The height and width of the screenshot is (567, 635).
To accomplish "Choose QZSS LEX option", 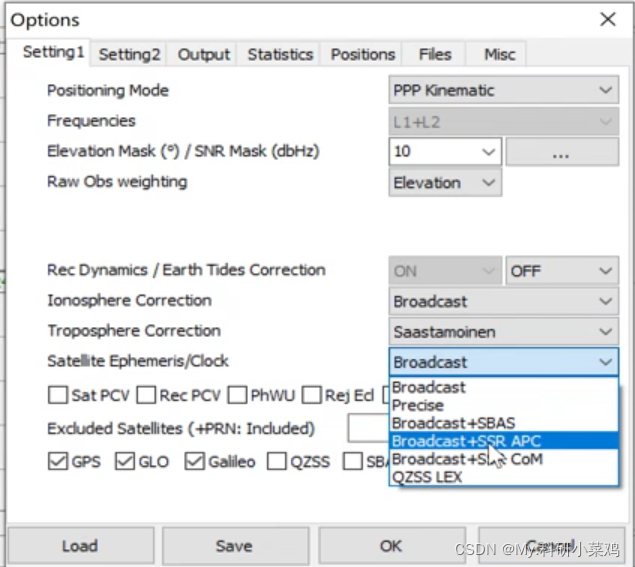I will tap(503, 477).
